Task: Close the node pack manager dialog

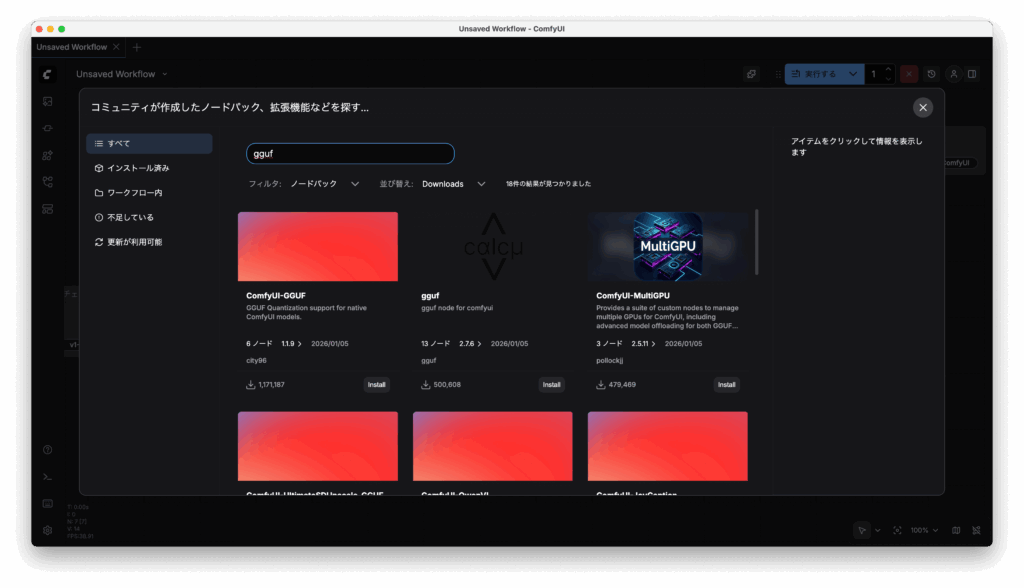Action: coord(922,107)
